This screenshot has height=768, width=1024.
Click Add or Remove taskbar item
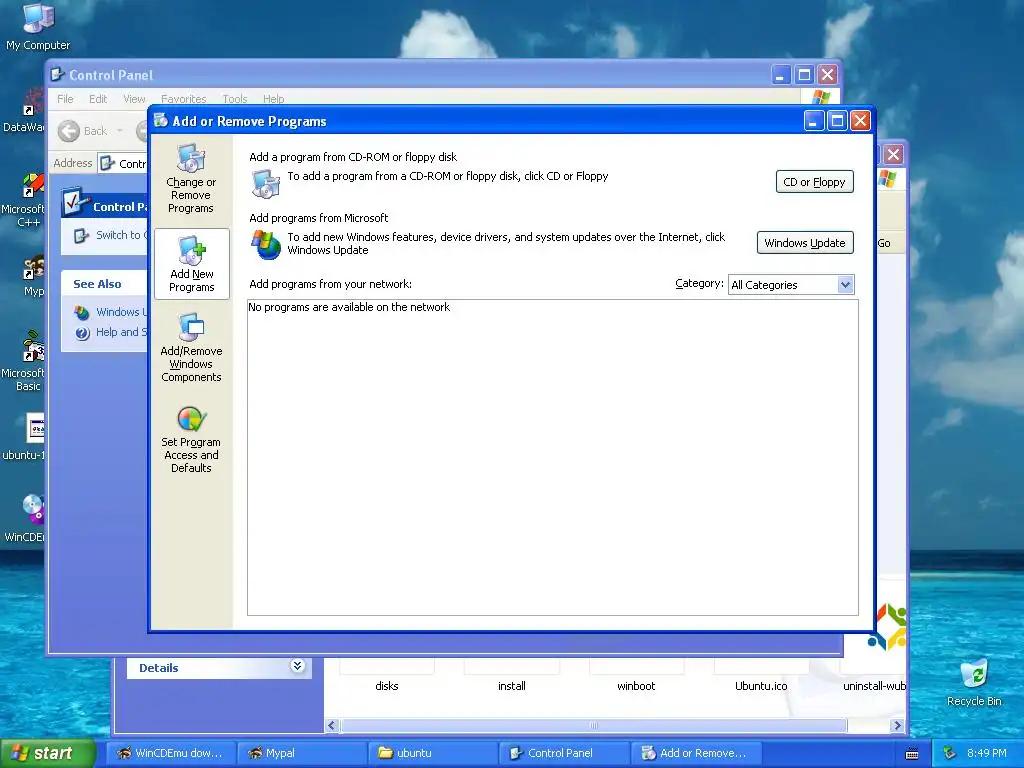(x=696, y=753)
